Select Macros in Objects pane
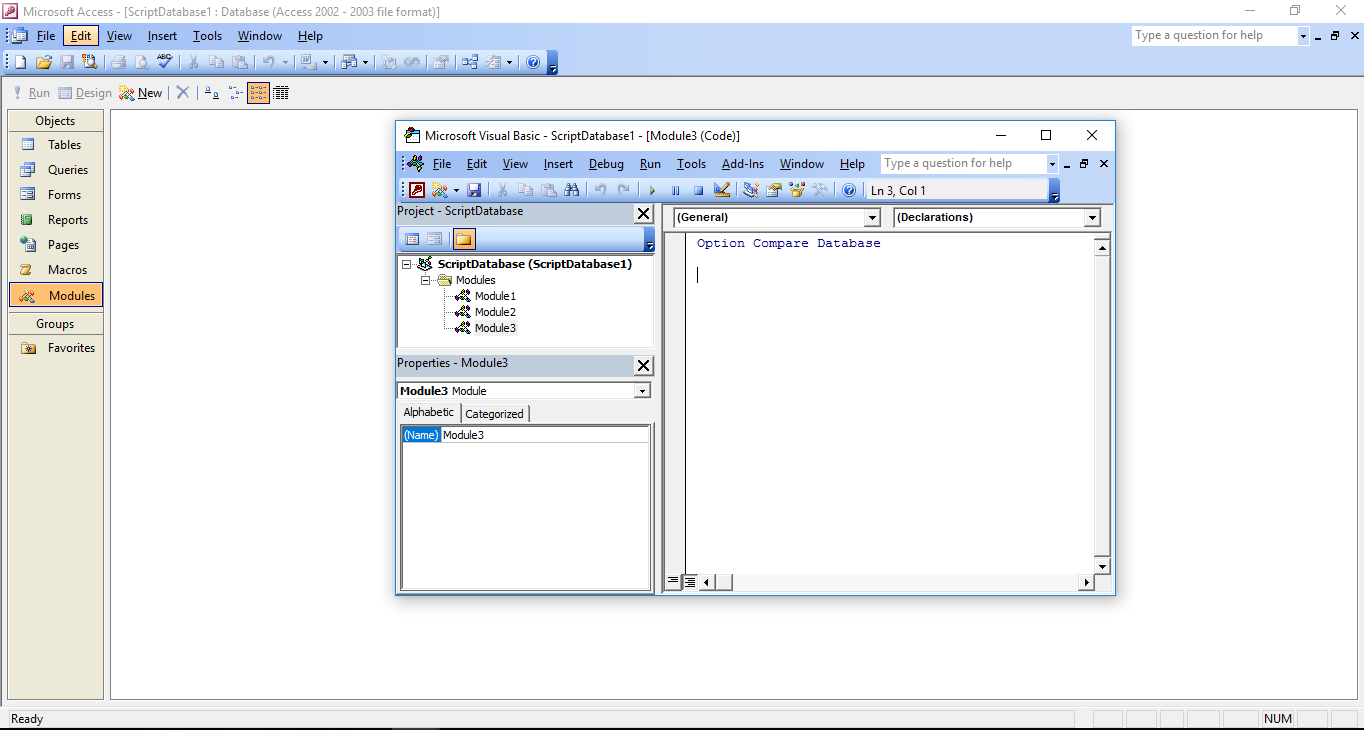The height and width of the screenshot is (730, 1364). [x=56, y=270]
